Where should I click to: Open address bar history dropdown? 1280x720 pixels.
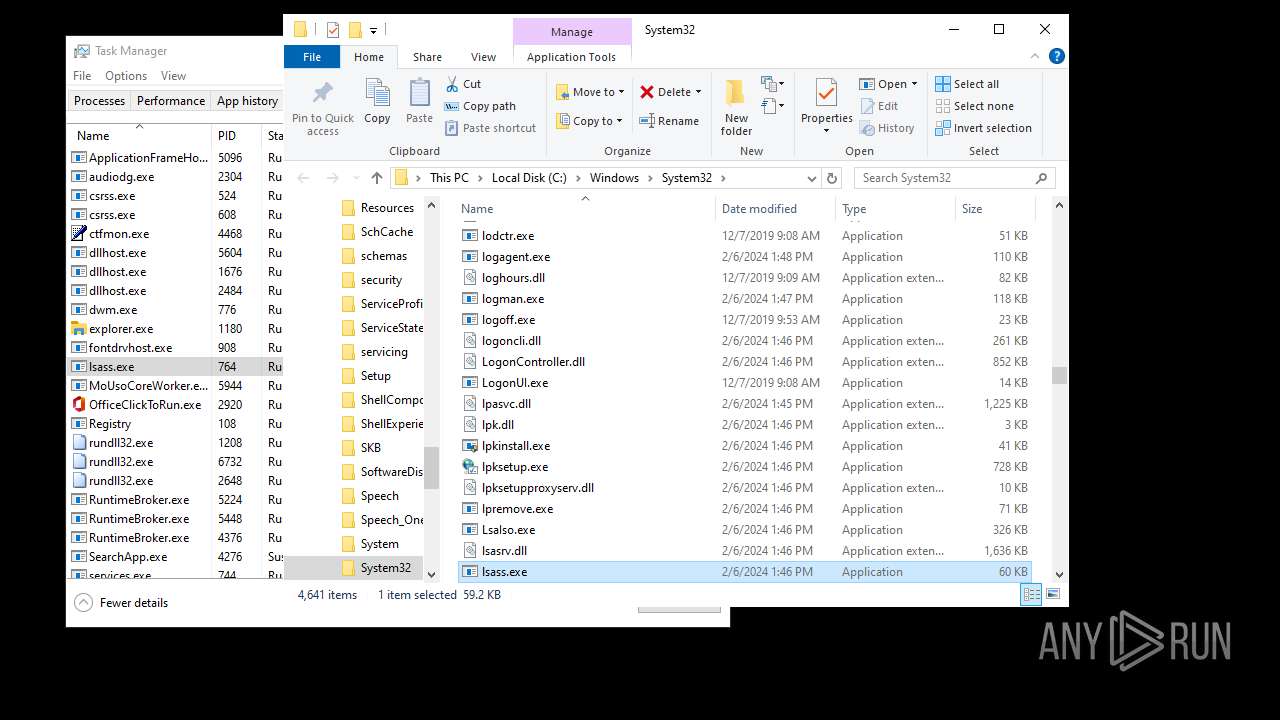point(812,178)
